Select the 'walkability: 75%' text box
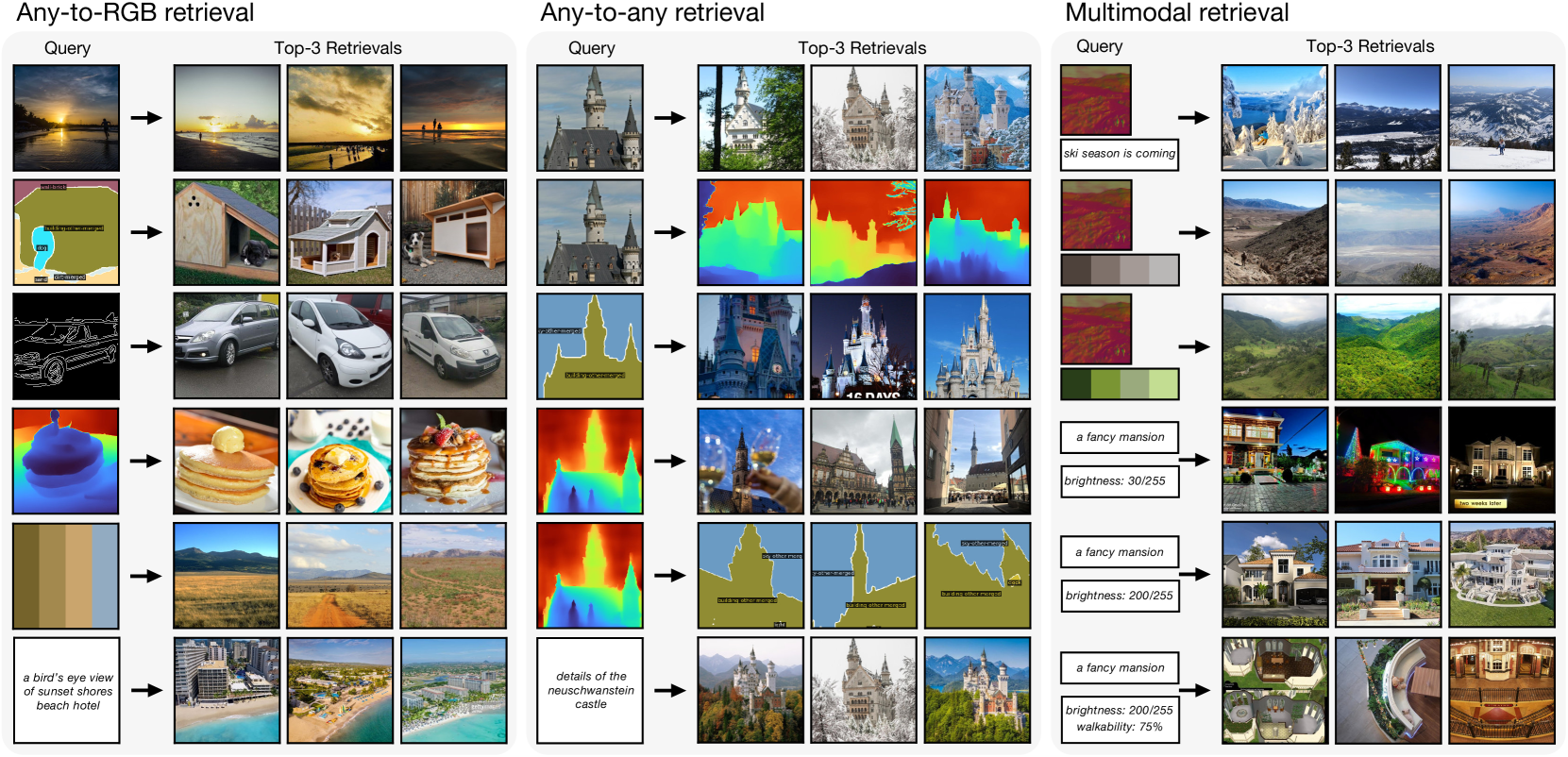Screen dimensions: 1568x757 tap(1120, 727)
